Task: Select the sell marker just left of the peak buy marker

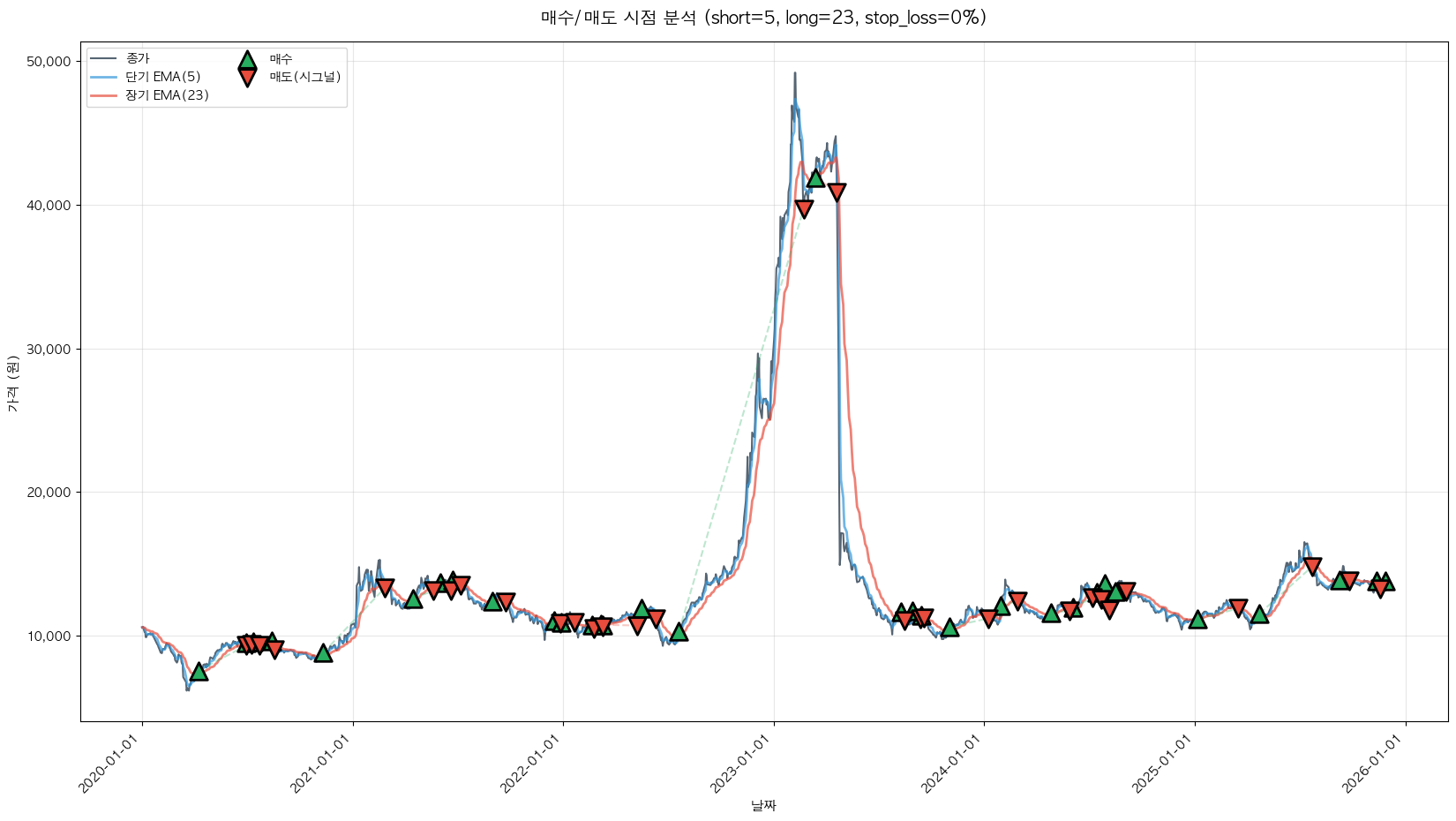Action: pos(804,208)
